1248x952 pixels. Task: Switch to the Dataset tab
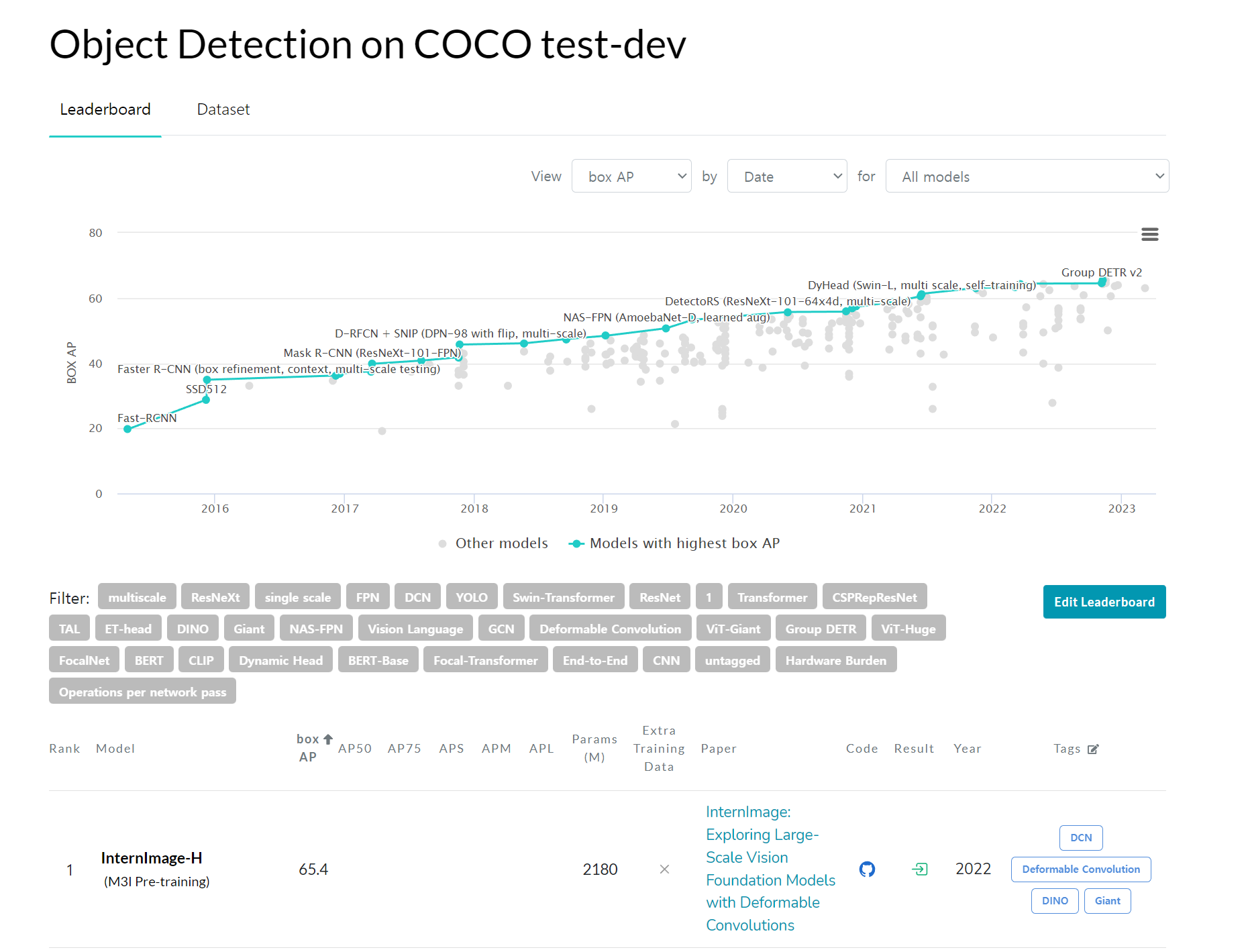tap(223, 109)
